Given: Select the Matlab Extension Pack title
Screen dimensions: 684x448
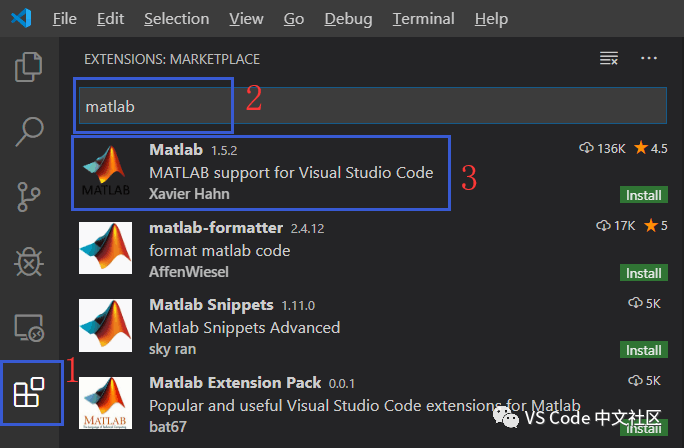Looking at the screenshot, I should click(x=235, y=383).
